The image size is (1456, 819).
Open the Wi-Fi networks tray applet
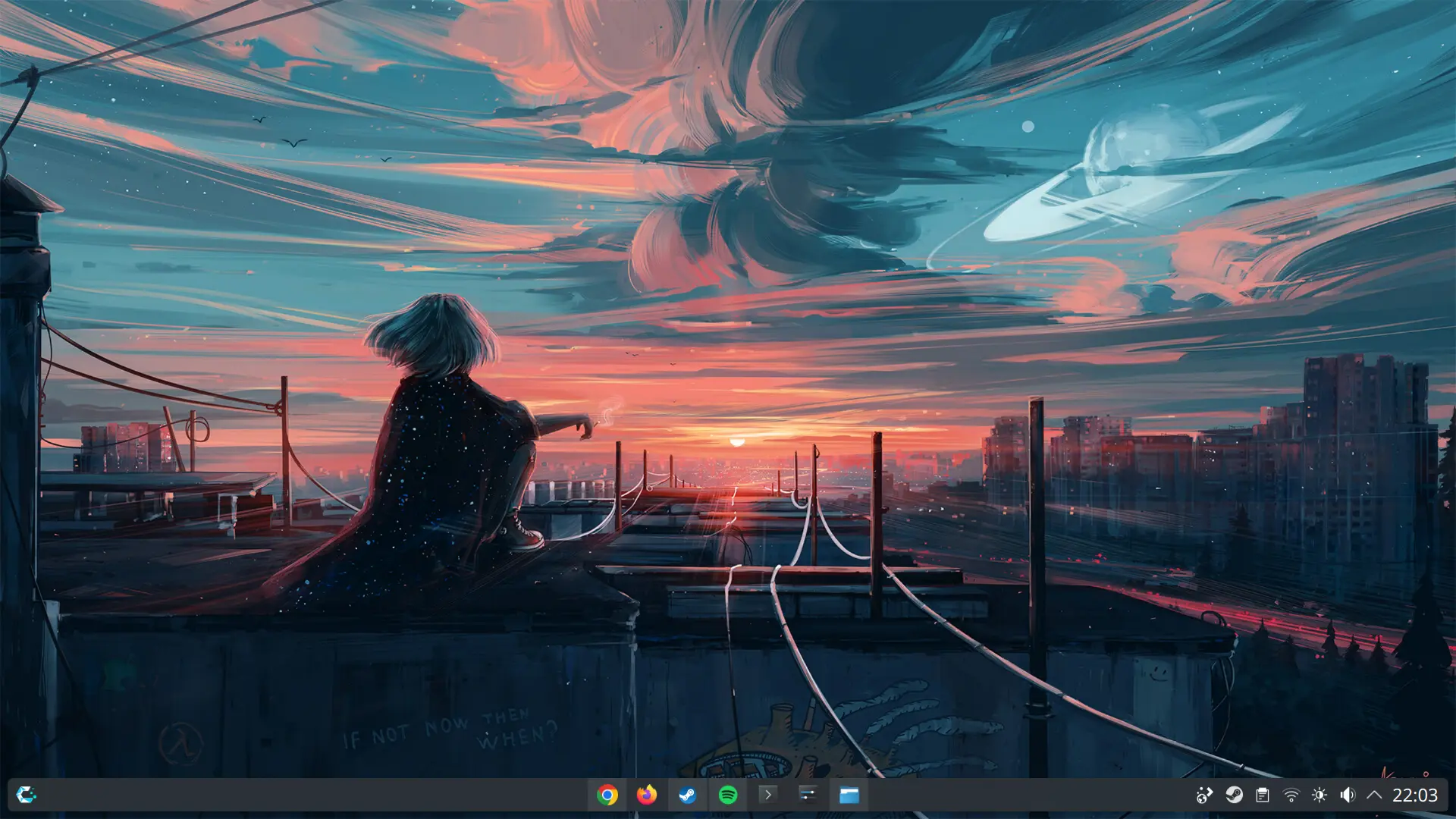click(x=1291, y=795)
